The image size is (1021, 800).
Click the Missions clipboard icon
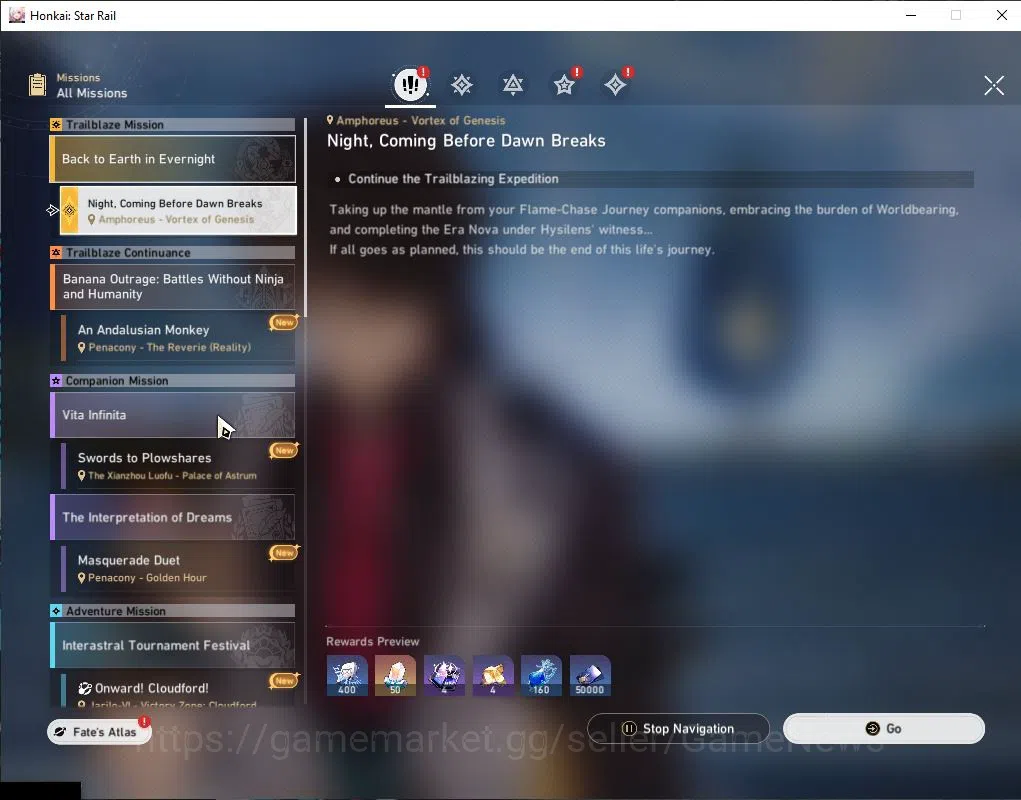coord(38,85)
